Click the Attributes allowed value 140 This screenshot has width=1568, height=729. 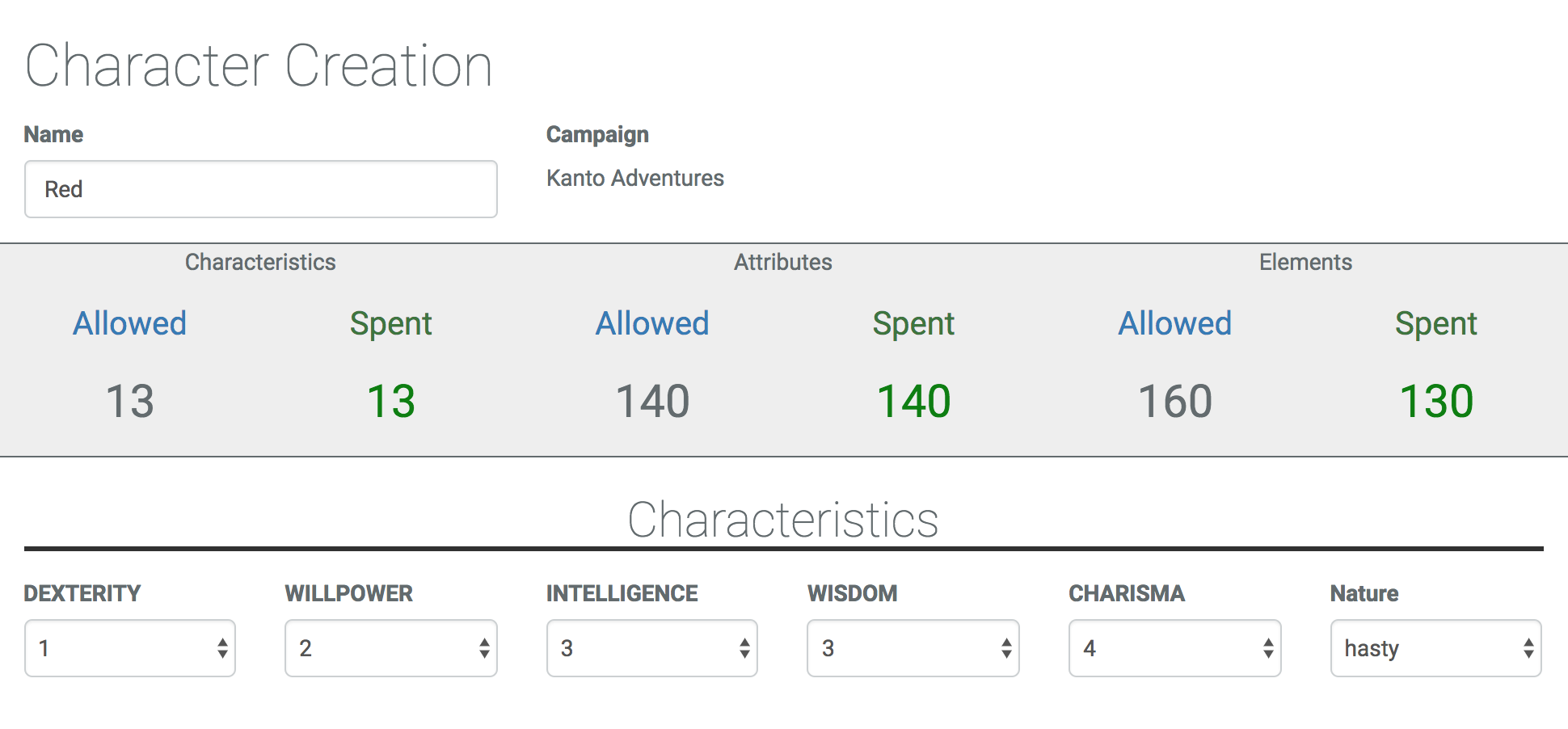click(x=652, y=402)
